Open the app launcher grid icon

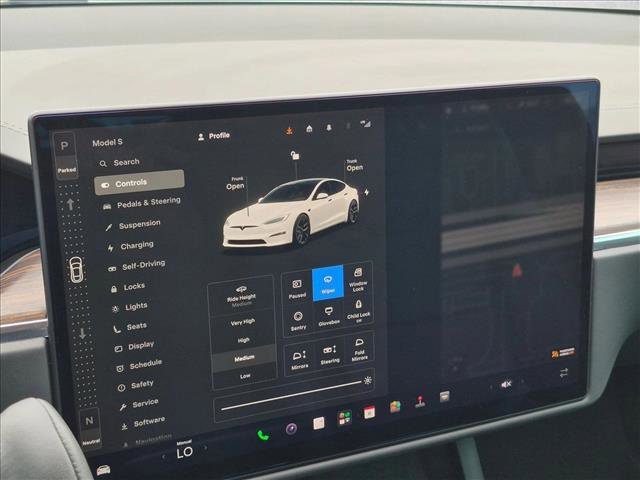(344, 418)
